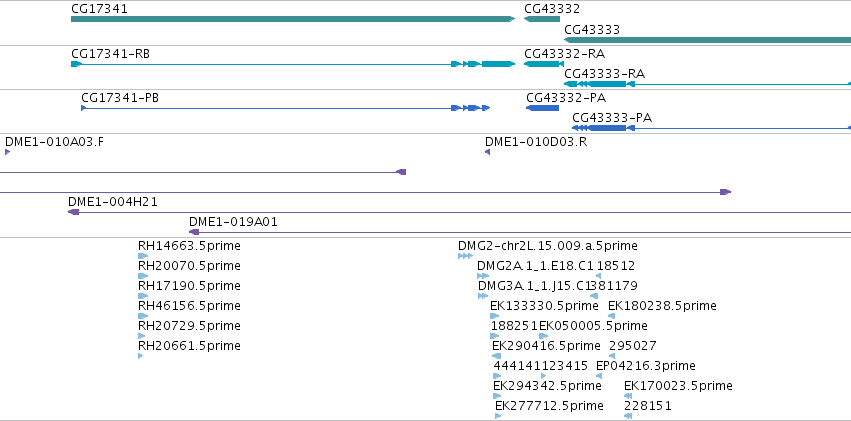The height and width of the screenshot is (421, 851).
Task: Select the DMG3A.1_1.J15.C1 feature arrows
Action: tap(483, 296)
